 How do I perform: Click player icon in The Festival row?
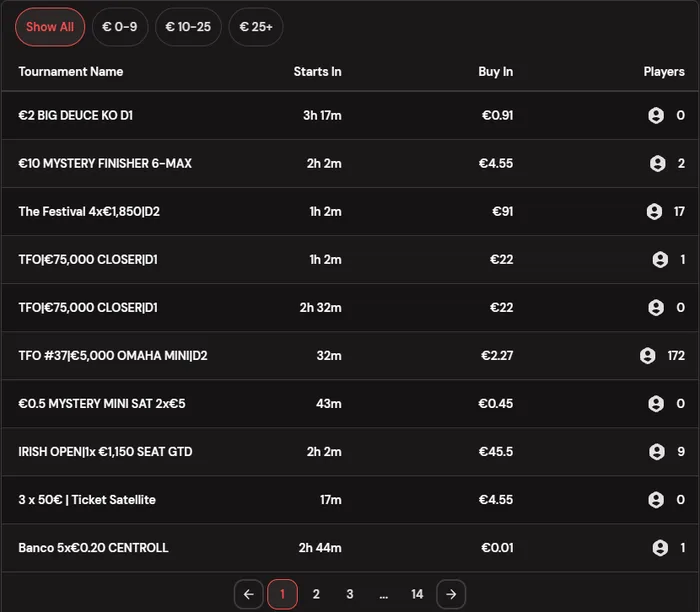click(654, 212)
